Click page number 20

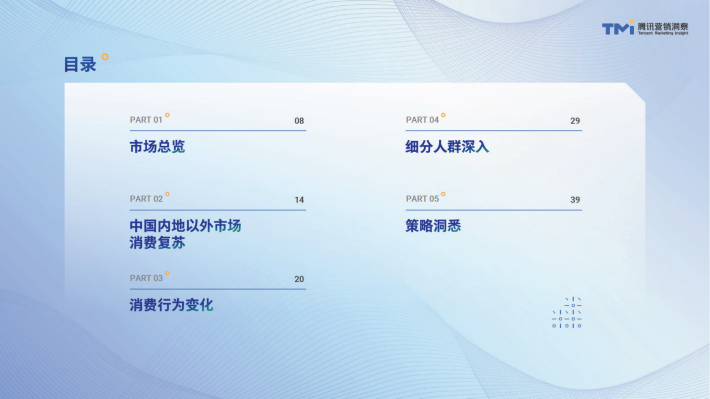point(299,279)
